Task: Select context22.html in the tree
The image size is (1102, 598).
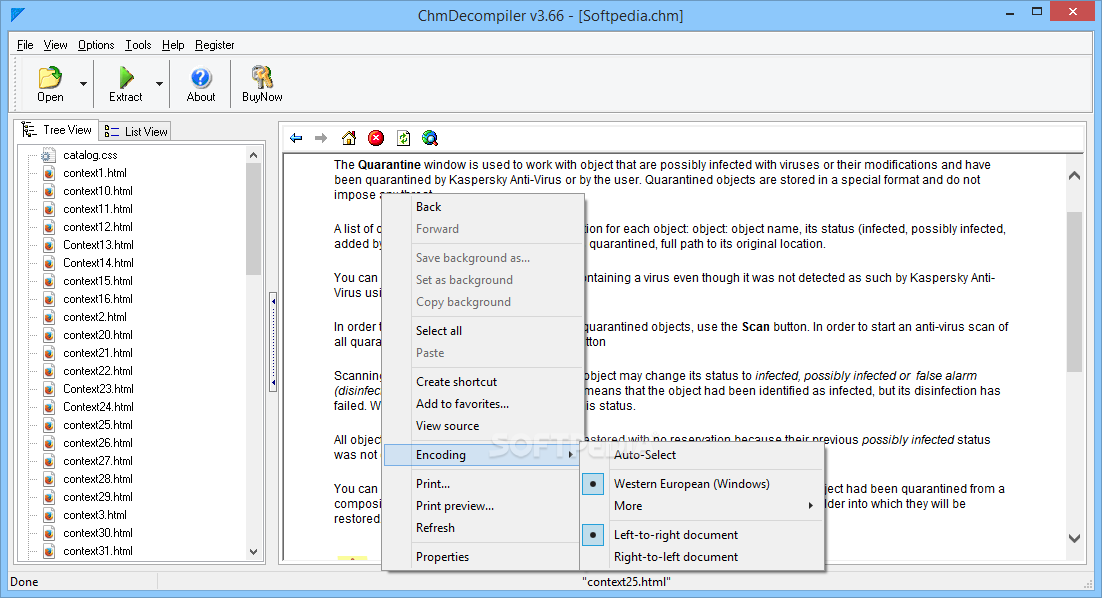Action: click(x=98, y=371)
